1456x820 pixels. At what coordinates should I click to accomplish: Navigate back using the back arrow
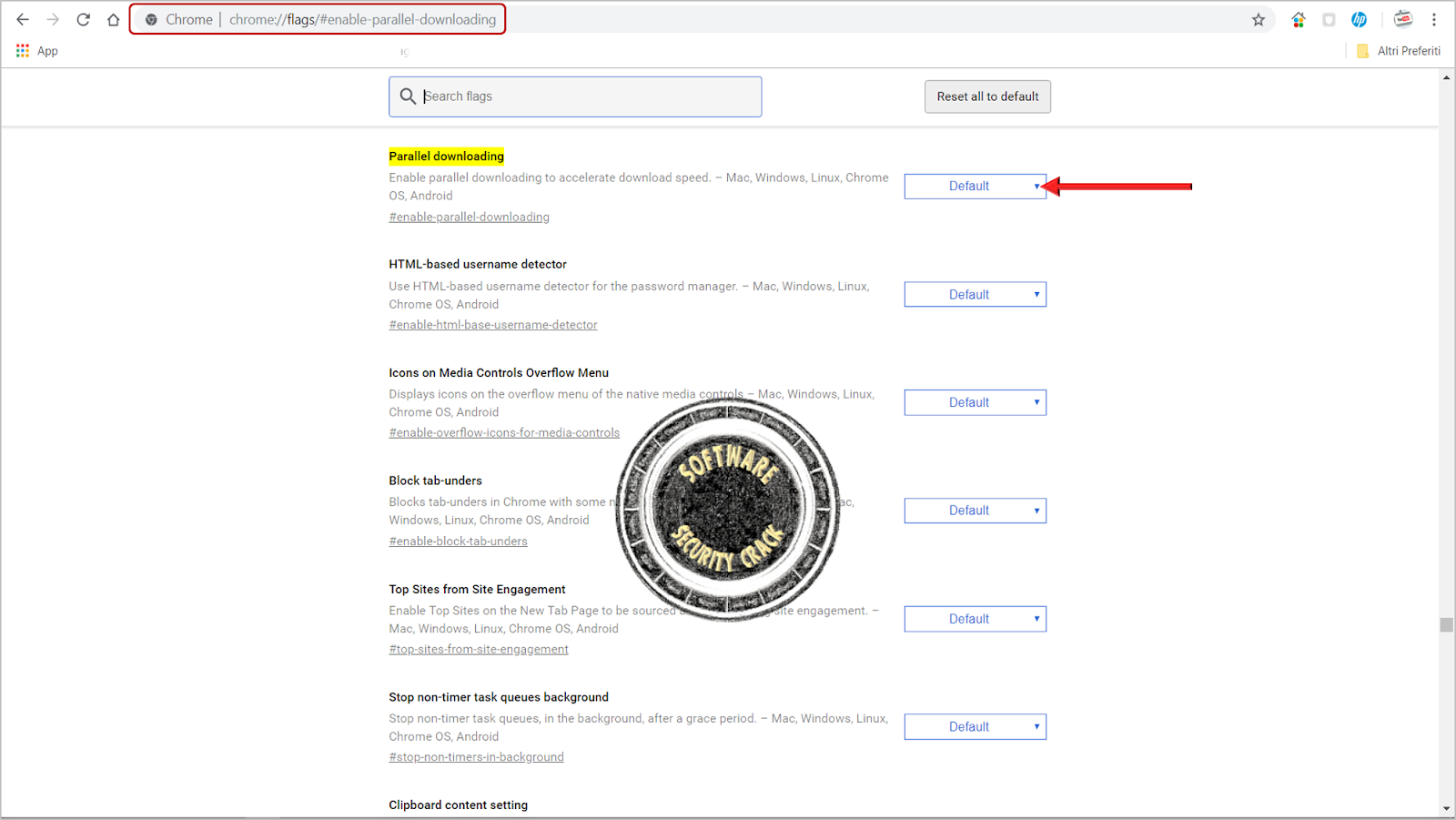[x=22, y=19]
